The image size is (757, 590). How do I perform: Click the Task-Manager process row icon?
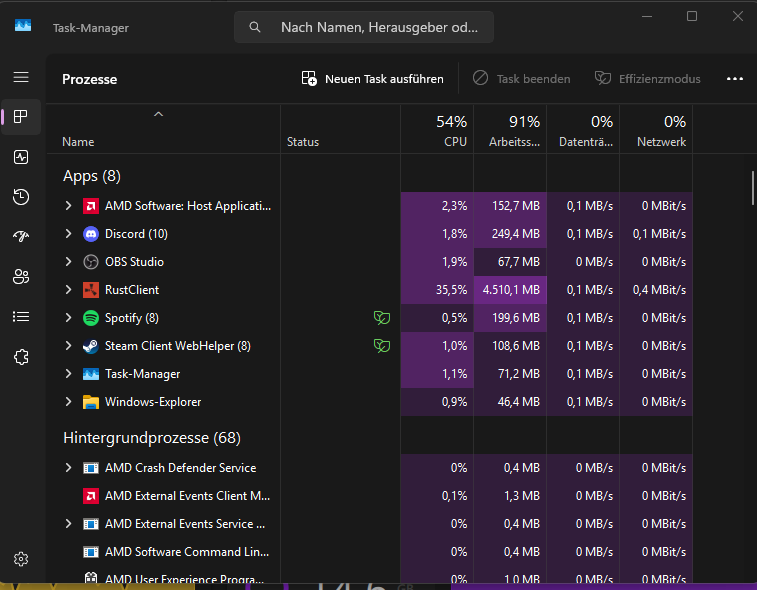tap(91, 374)
